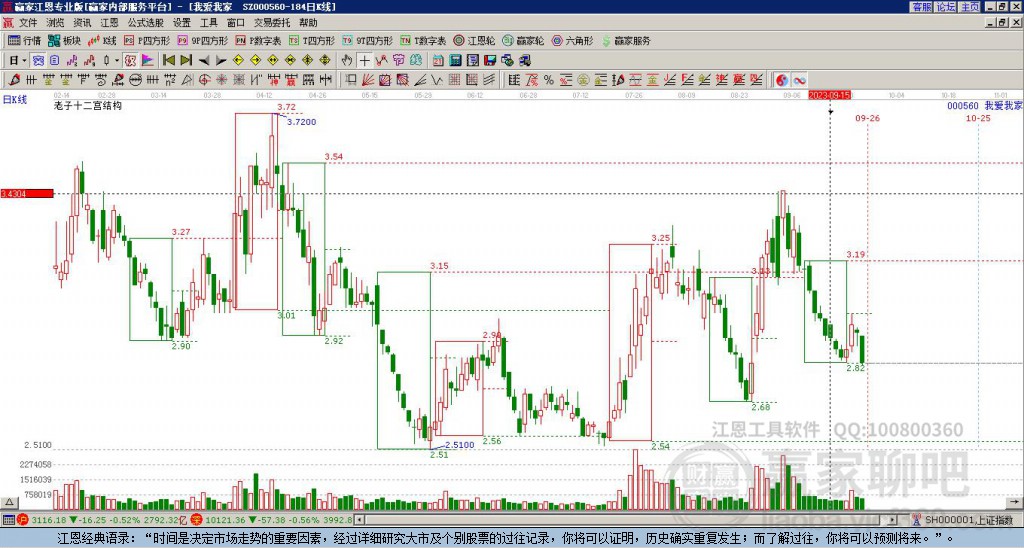The image size is (1024, 548).
Task: Toggle the 权 adjustment button
Action: pyautogui.click(x=130, y=61)
